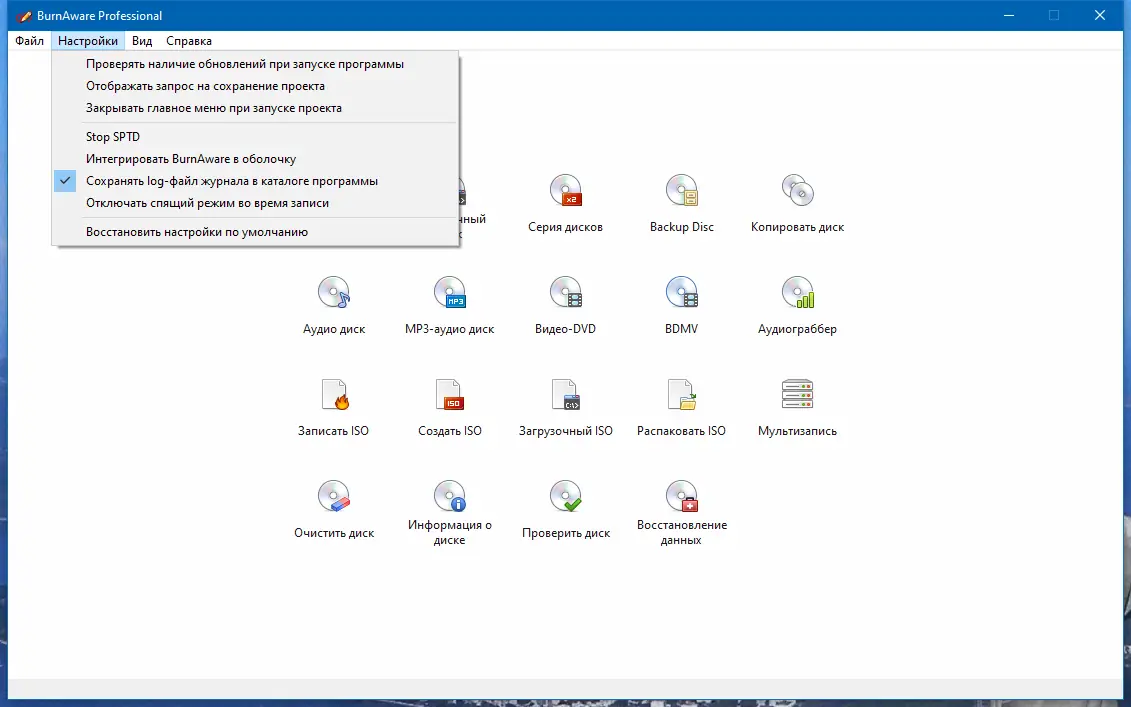Click the Backup Disc label
The width and height of the screenshot is (1131, 707).
tap(682, 227)
